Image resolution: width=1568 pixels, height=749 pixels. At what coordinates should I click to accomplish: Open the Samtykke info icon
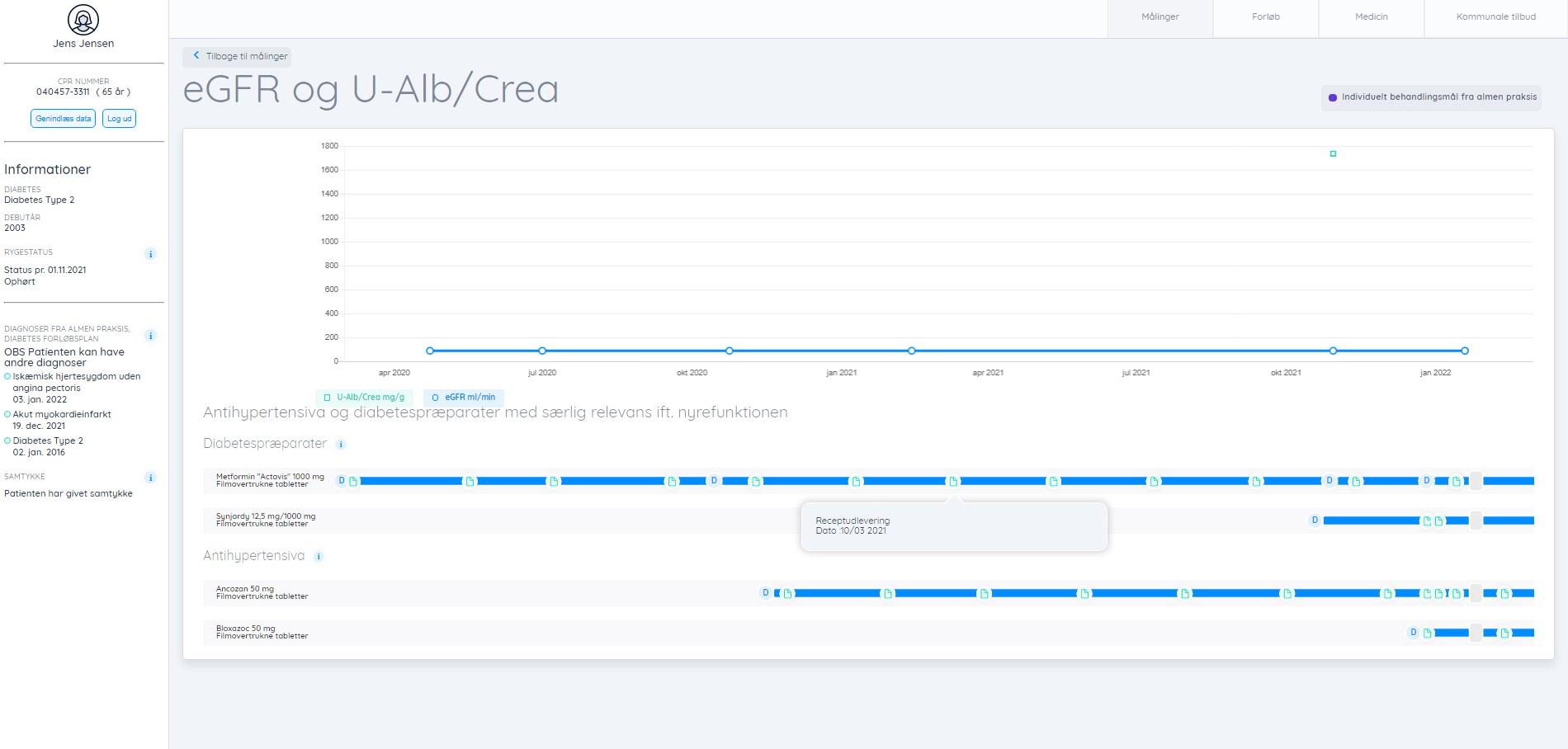[150, 478]
